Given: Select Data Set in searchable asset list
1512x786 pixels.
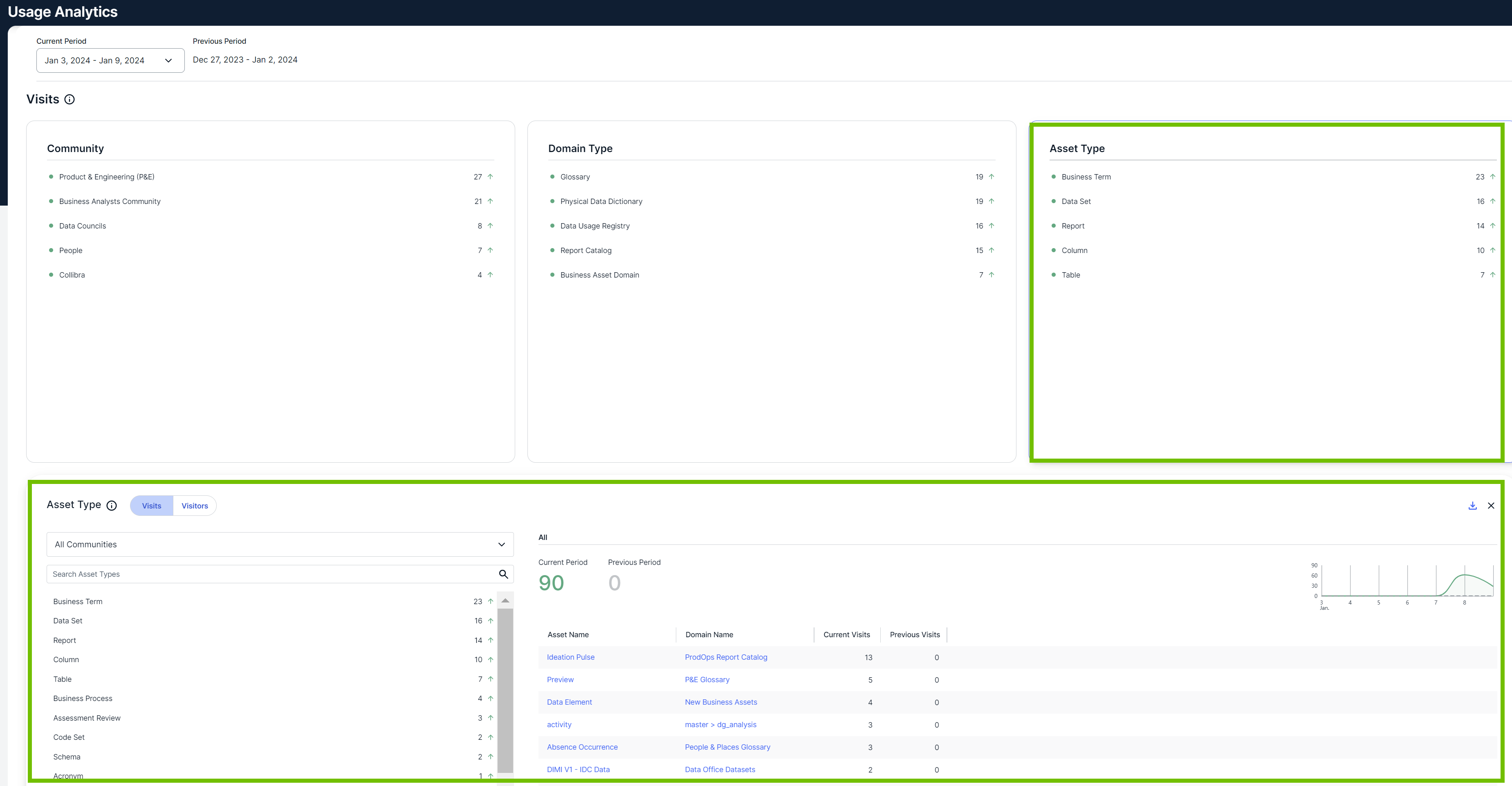Looking at the screenshot, I should tap(272, 620).
